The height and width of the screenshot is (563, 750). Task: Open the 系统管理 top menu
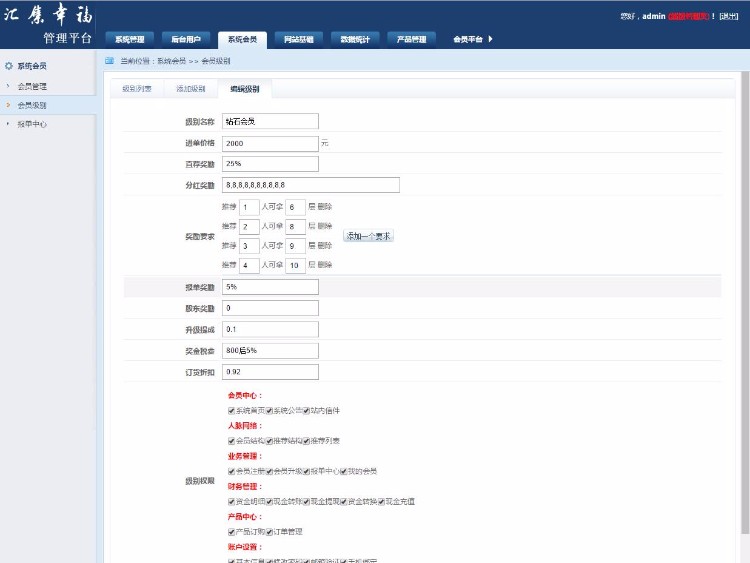130,39
